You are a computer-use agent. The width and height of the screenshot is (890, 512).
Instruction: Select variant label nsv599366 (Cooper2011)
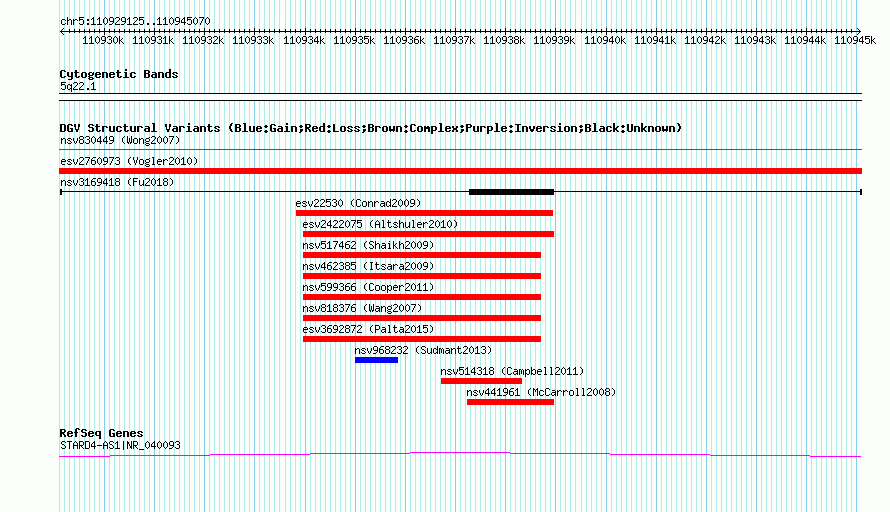368,287
